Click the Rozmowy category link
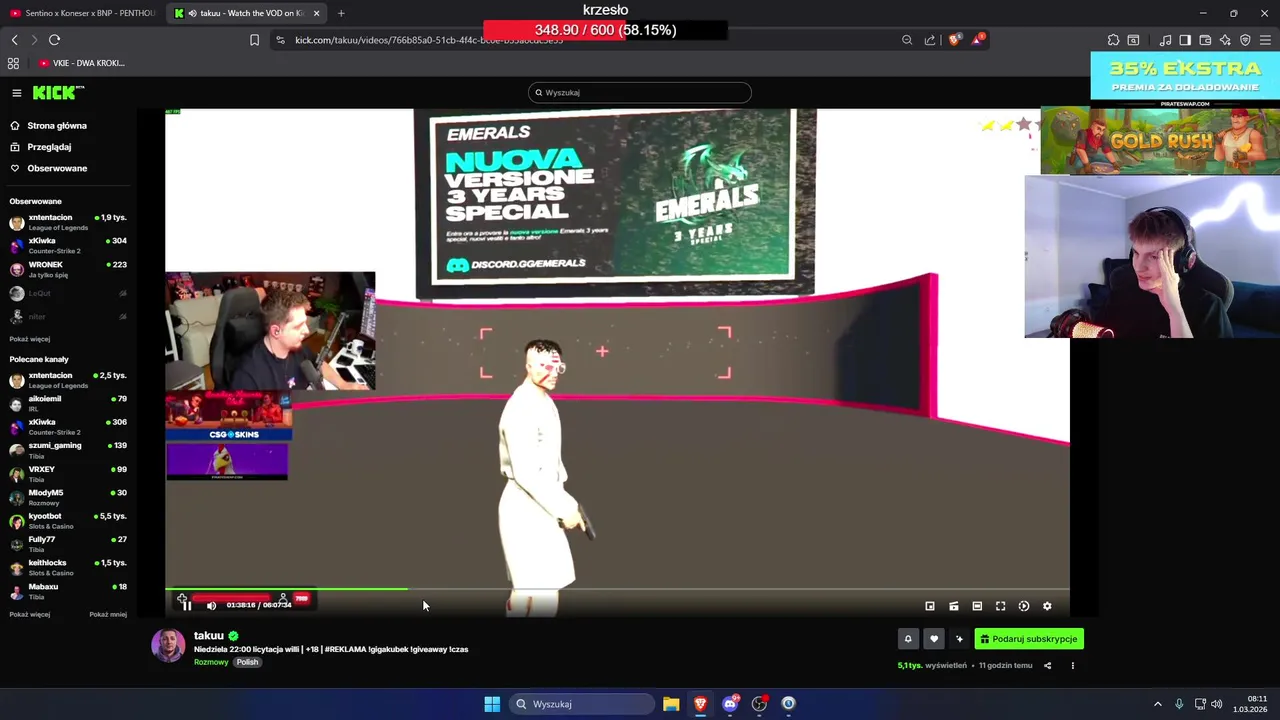The width and height of the screenshot is (1280, 720). (x=211, y=662)
